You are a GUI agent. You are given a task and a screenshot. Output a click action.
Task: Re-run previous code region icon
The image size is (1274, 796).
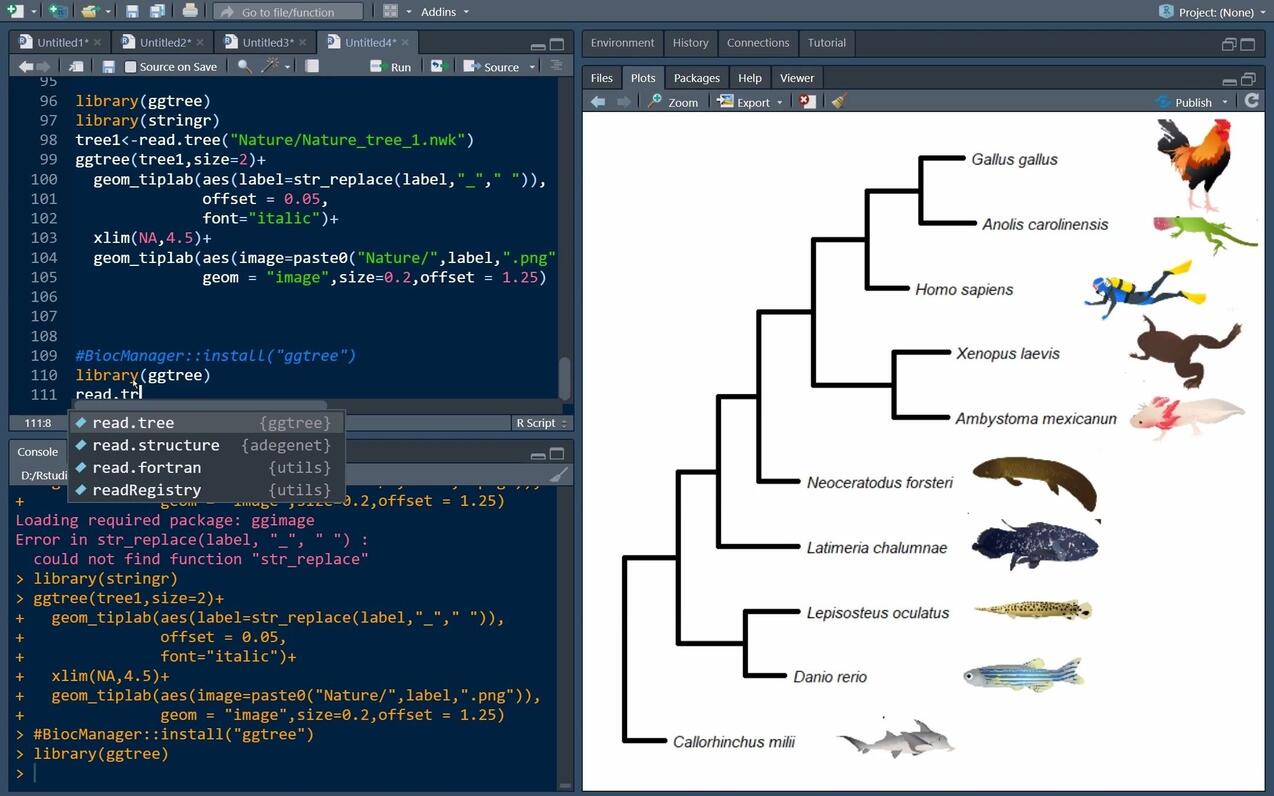[x=438, y=66]
